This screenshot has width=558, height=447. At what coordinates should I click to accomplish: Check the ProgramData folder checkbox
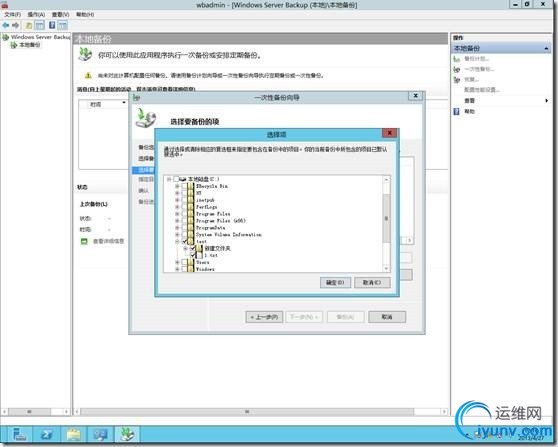(184, 228)
